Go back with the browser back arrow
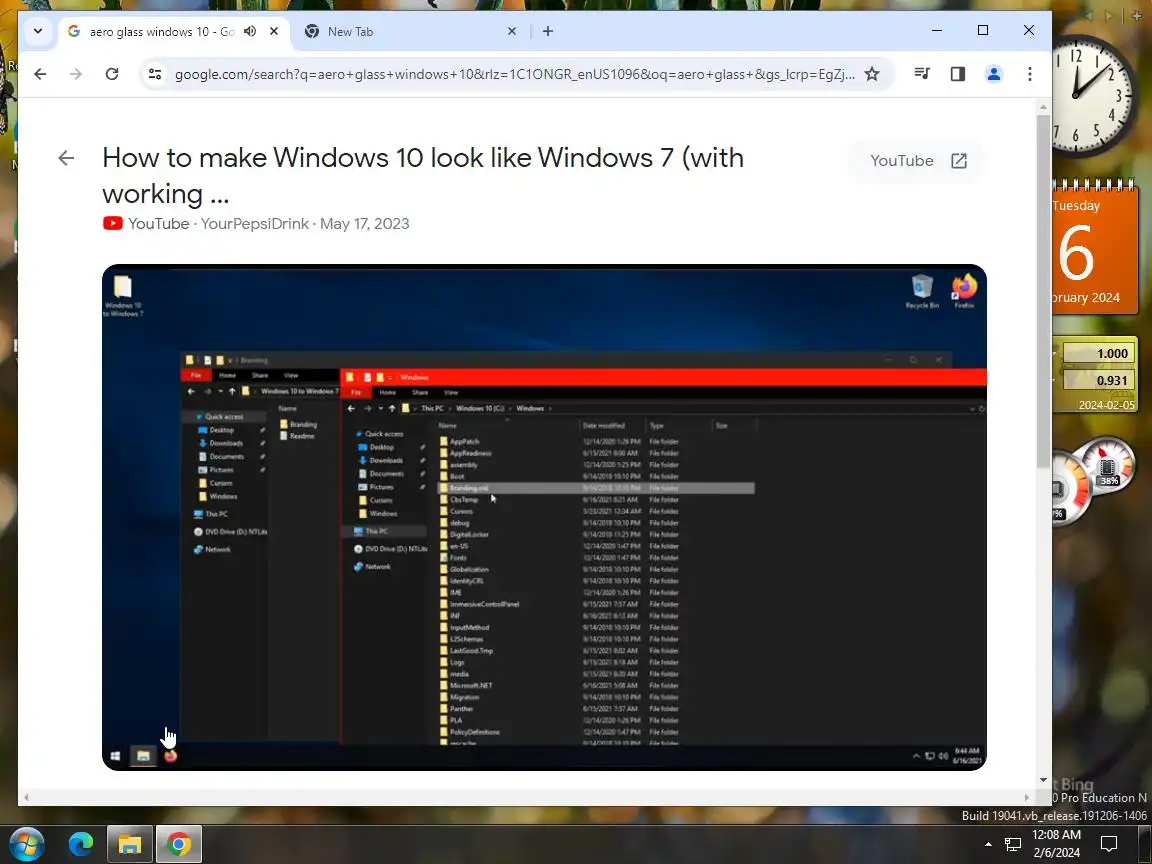The height and width of the screenshot is (864, 1152). click(x=40, y=74)
